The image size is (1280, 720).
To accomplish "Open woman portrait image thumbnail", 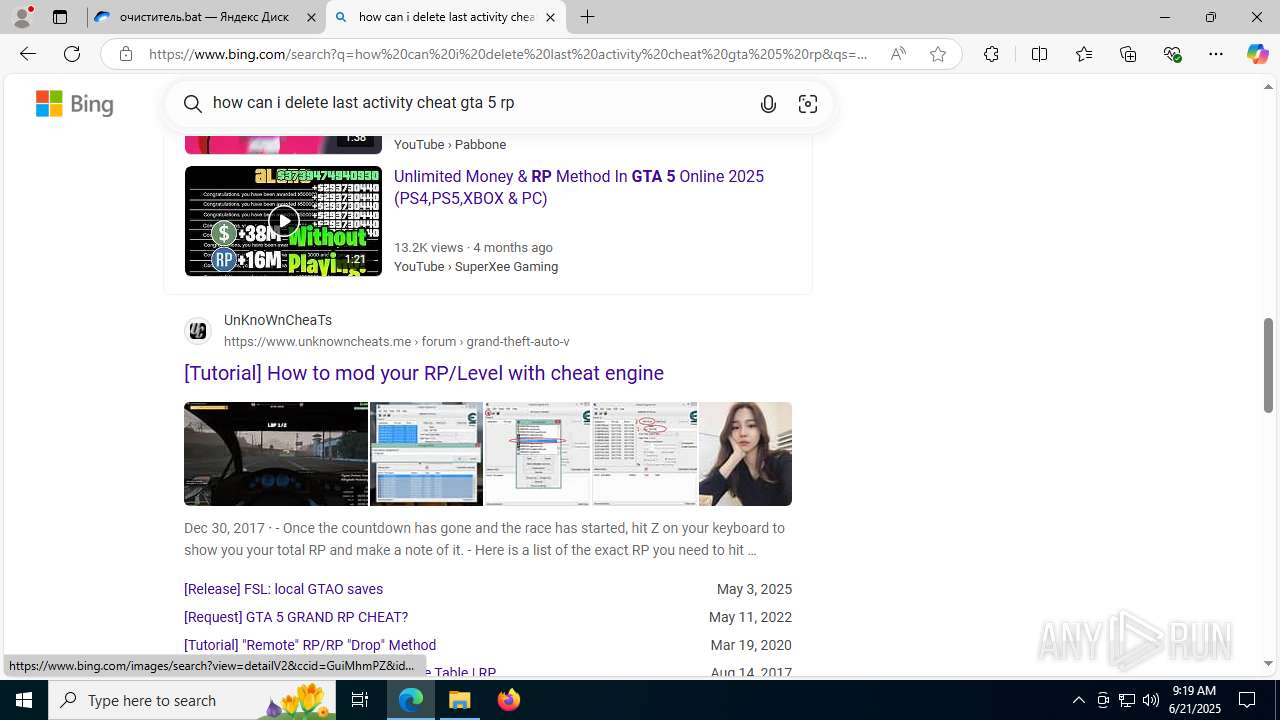I will click(746, 454).
